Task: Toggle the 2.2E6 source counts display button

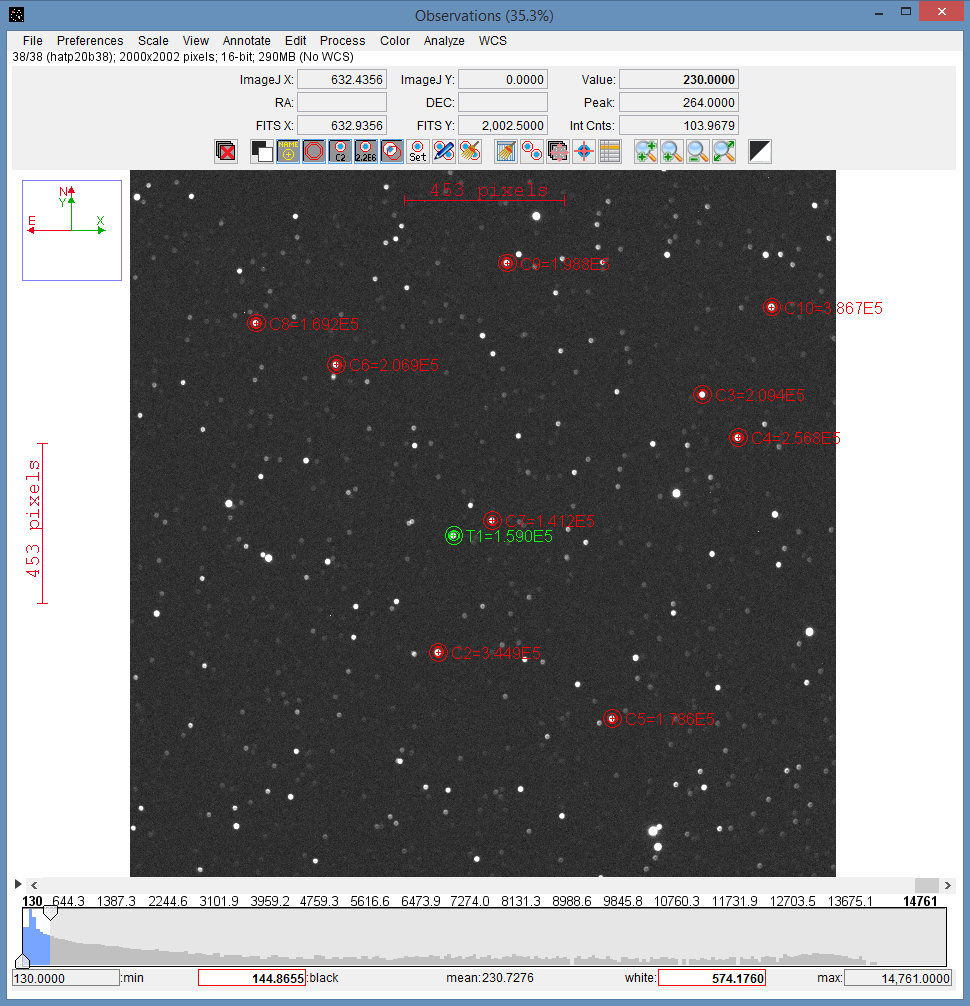Action: coord(366,151)
